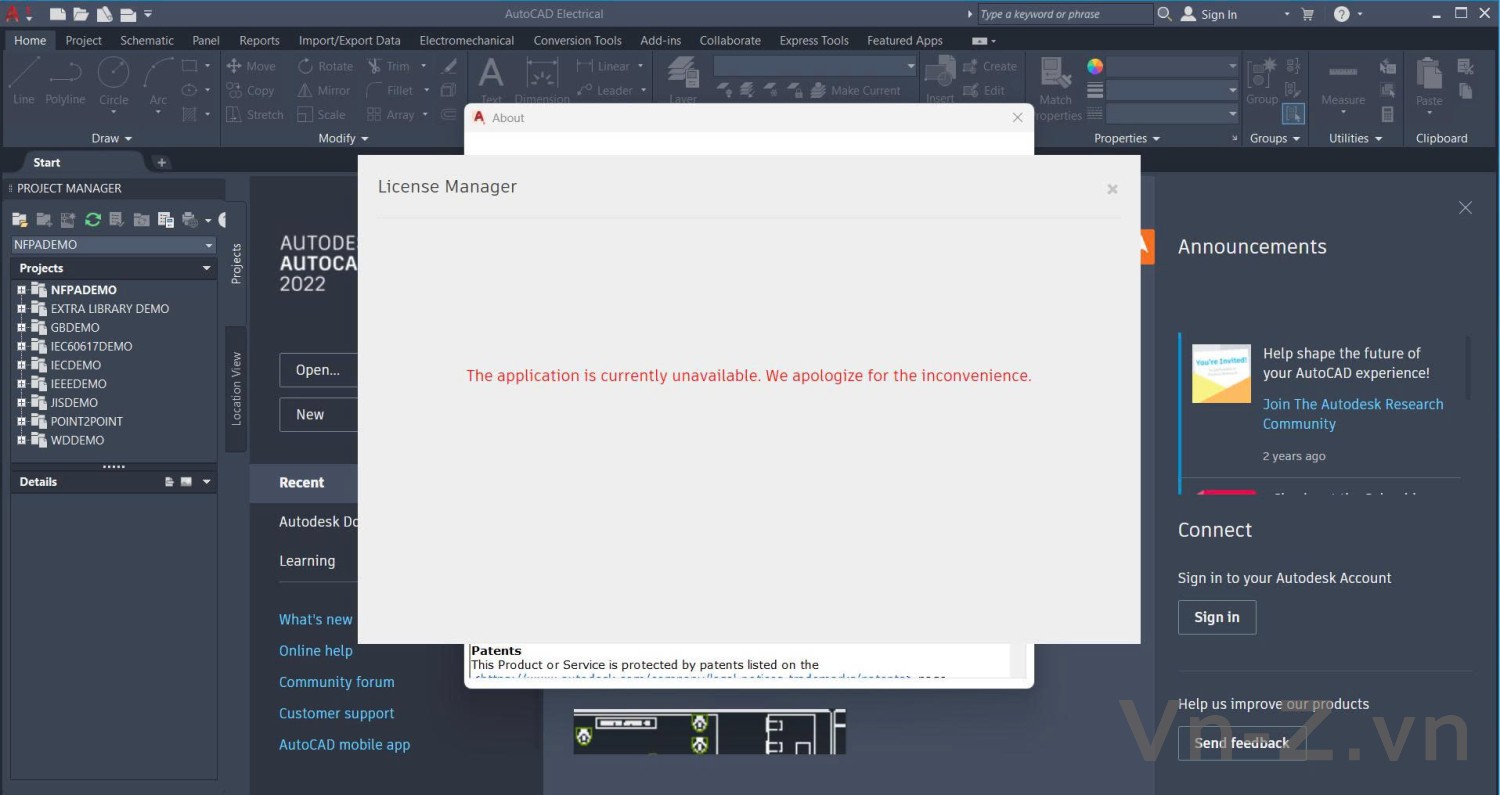Expand the NFPADEMO project tree node
Screen dimensions: 1500x795
point(20,290)
